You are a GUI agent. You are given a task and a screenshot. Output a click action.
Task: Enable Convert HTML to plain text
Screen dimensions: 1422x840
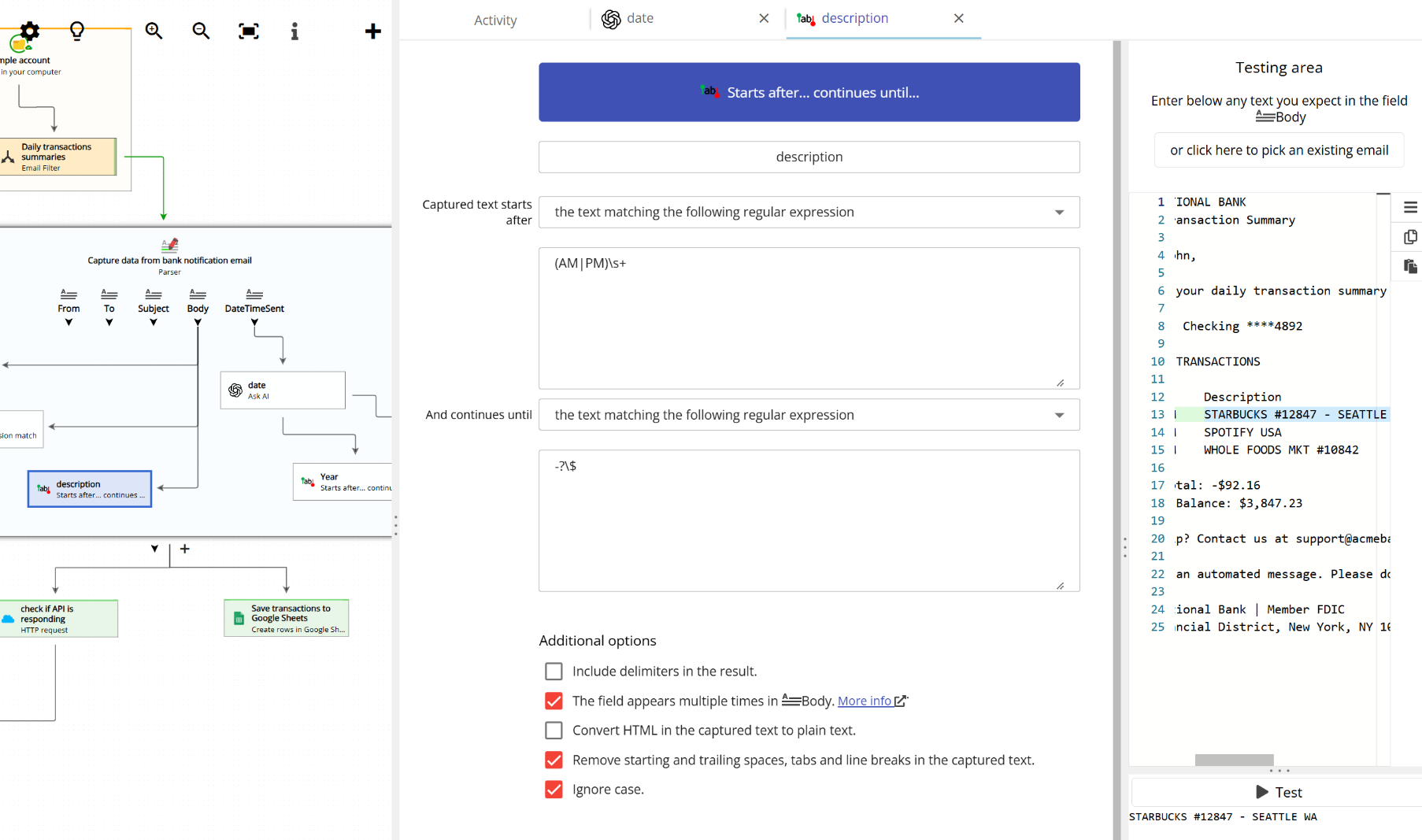[x=554, y=730]
